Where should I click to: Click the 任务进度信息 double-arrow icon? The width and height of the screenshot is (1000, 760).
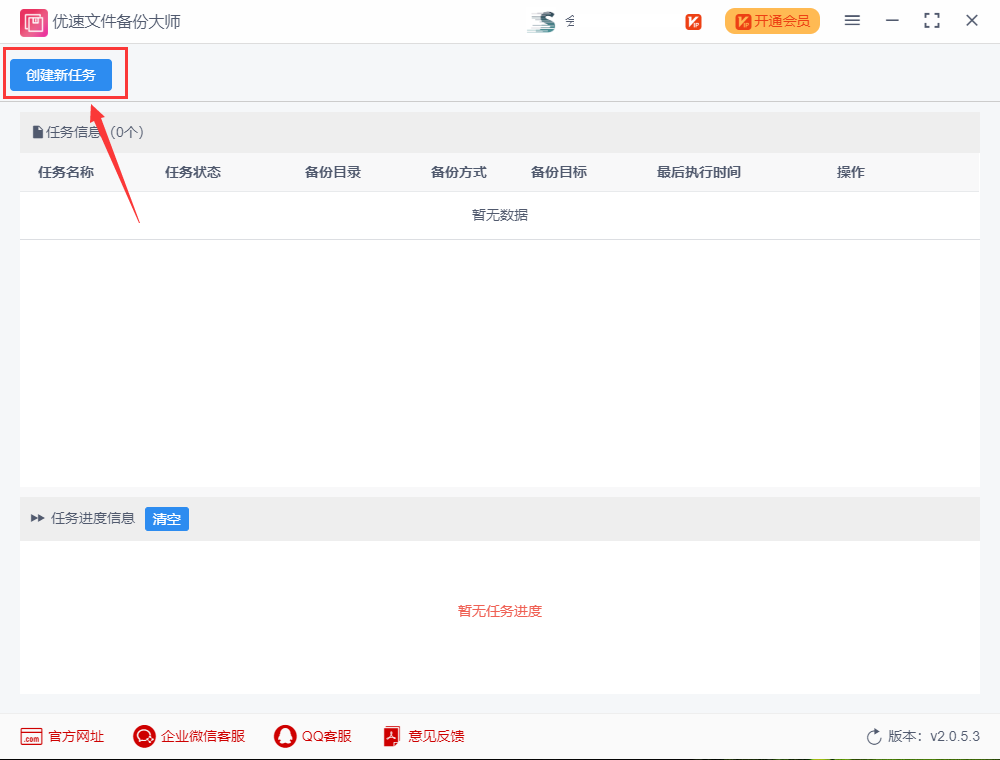38,518
